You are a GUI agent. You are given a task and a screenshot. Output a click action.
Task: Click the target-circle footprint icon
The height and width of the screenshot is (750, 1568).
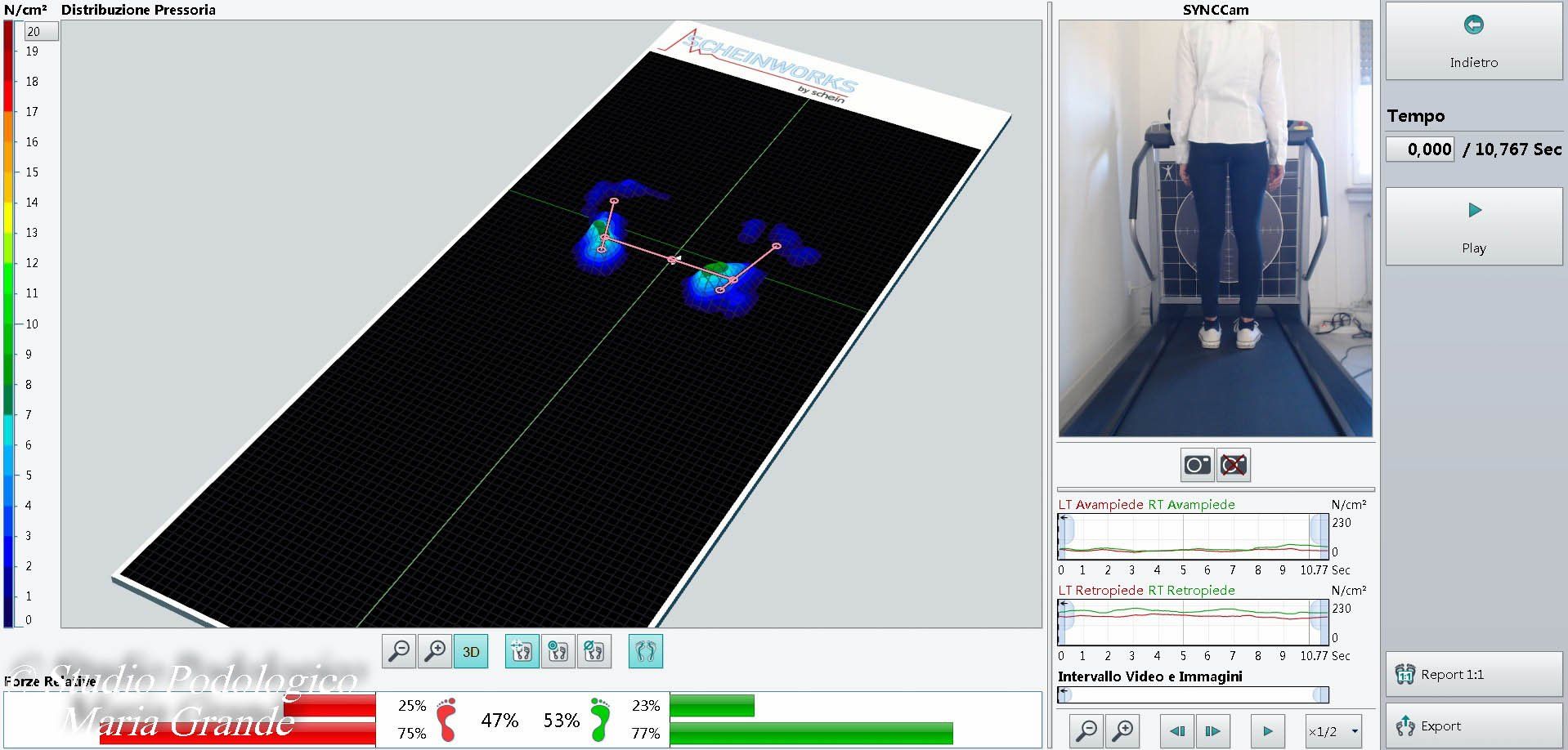point(558,651)
